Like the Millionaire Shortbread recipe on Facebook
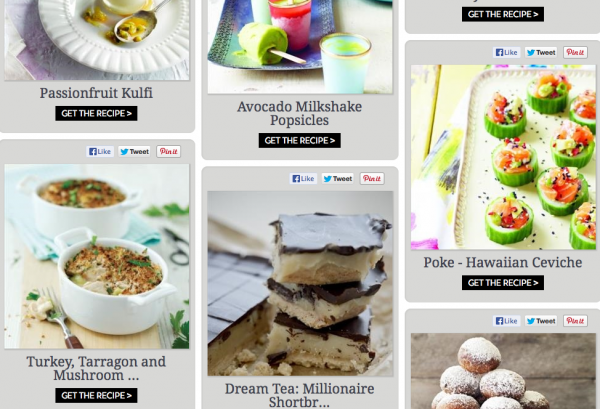This screenshot has height=409, width=600. 303,179
